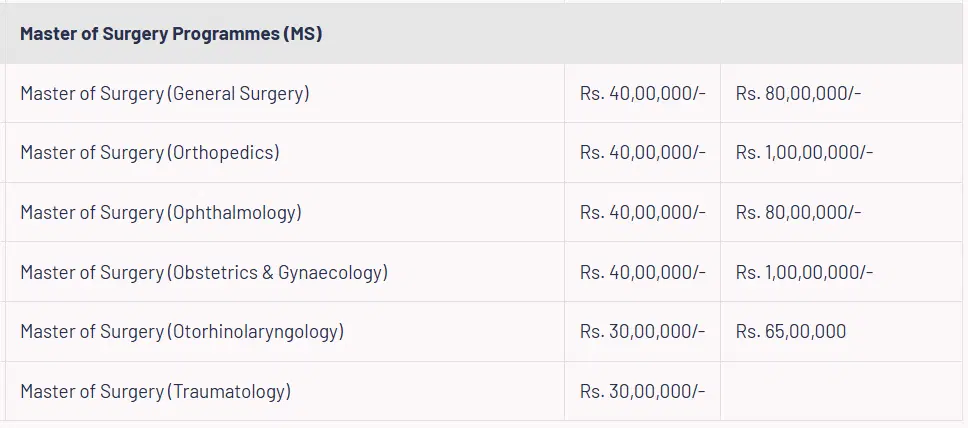This screenshot has height=428, width=968.
Task: Select Orthopedics' Rs. 1,00,00,000/- fee cell
Action: [x=805, y=153]
